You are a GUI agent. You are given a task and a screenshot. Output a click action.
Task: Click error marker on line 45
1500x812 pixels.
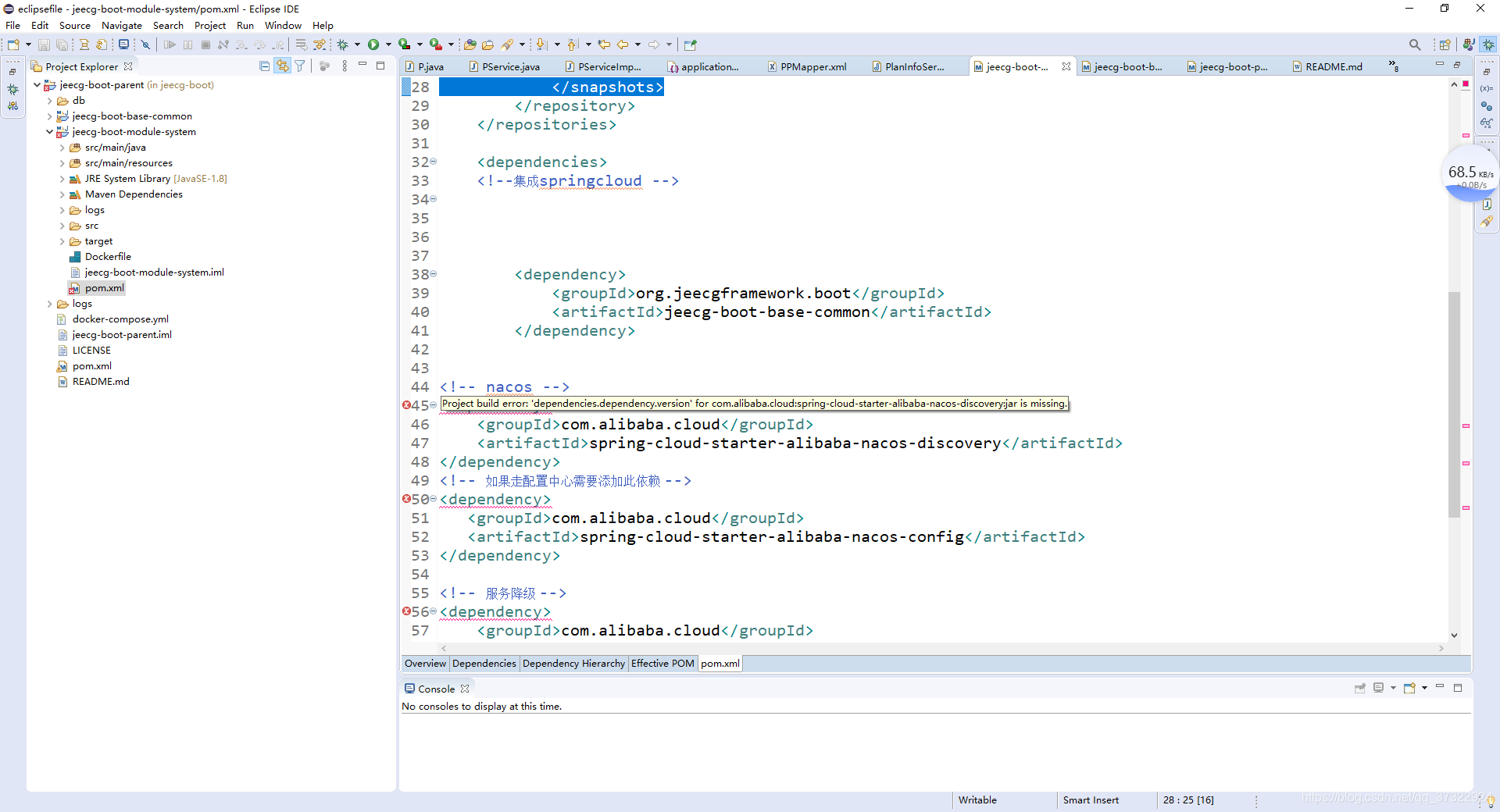tap(406, 405)
